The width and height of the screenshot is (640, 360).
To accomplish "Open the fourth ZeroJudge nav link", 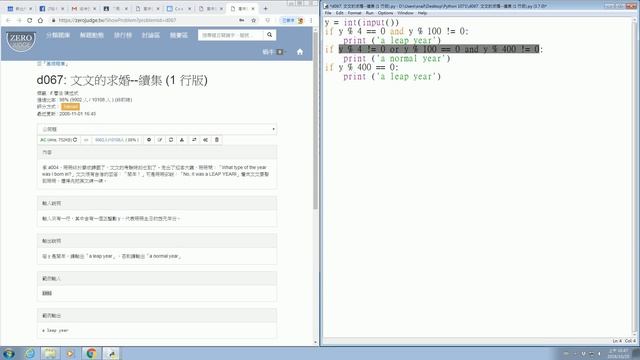I will (151, 35).
